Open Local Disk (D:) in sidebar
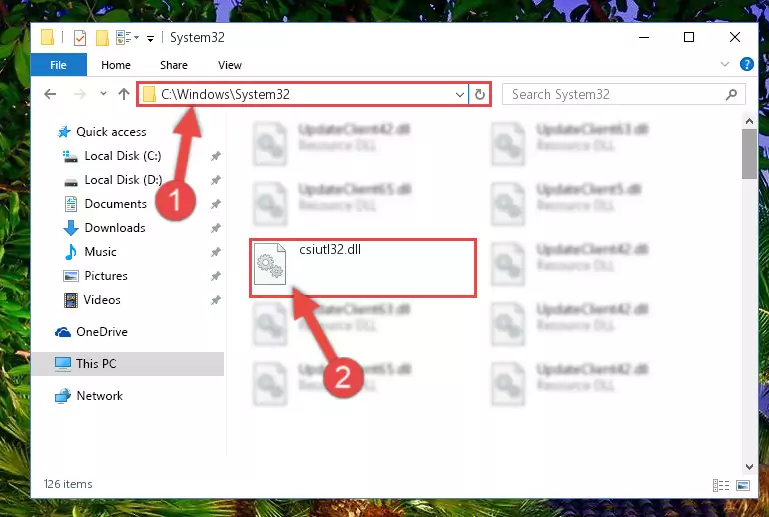769x517 pixels. 123,180
